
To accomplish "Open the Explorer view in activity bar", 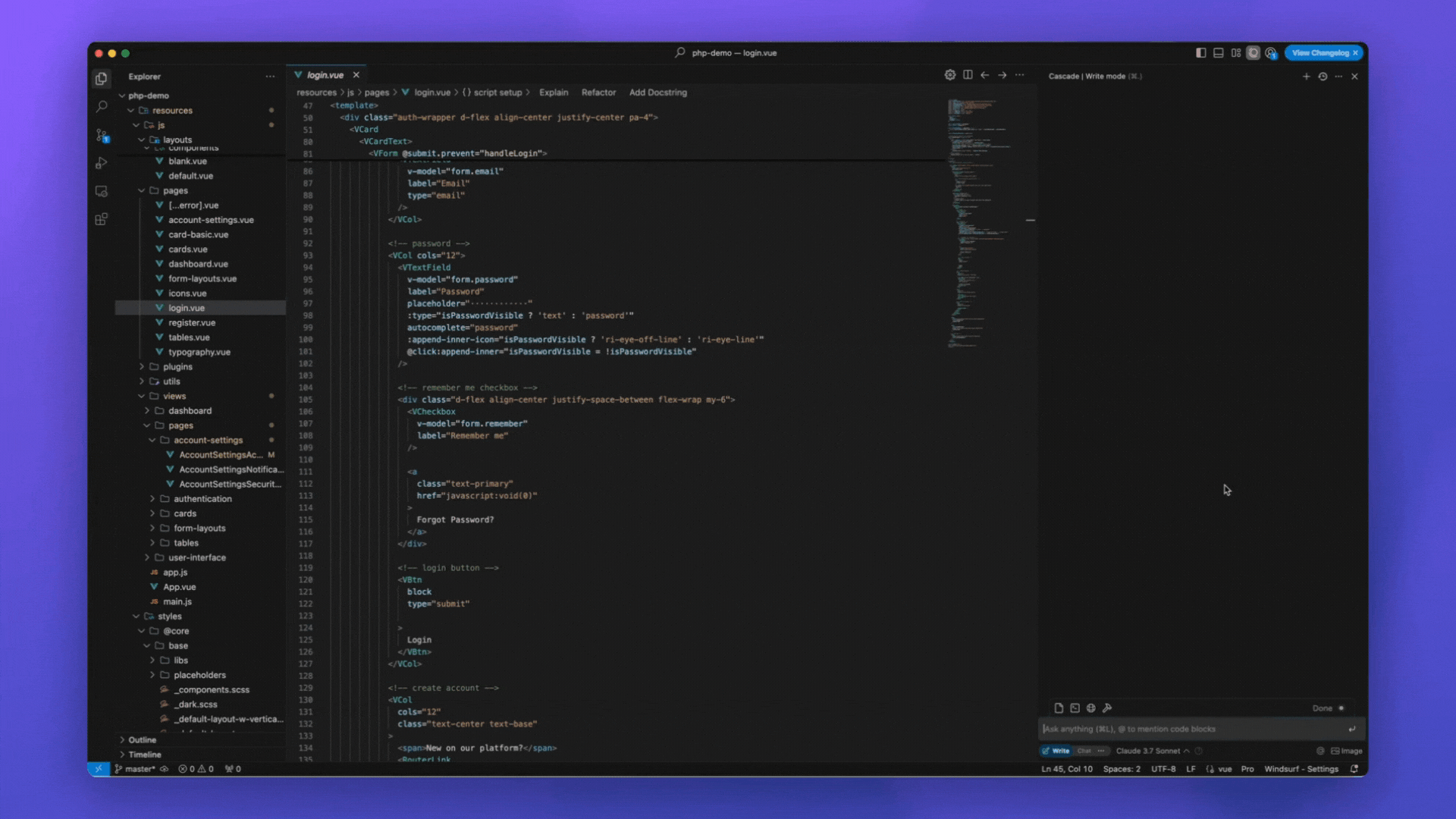I will pos(101,78).
